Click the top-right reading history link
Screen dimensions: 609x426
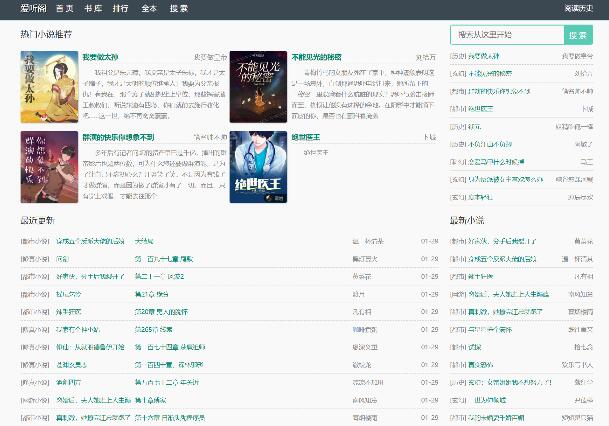[x=579, y=8]
